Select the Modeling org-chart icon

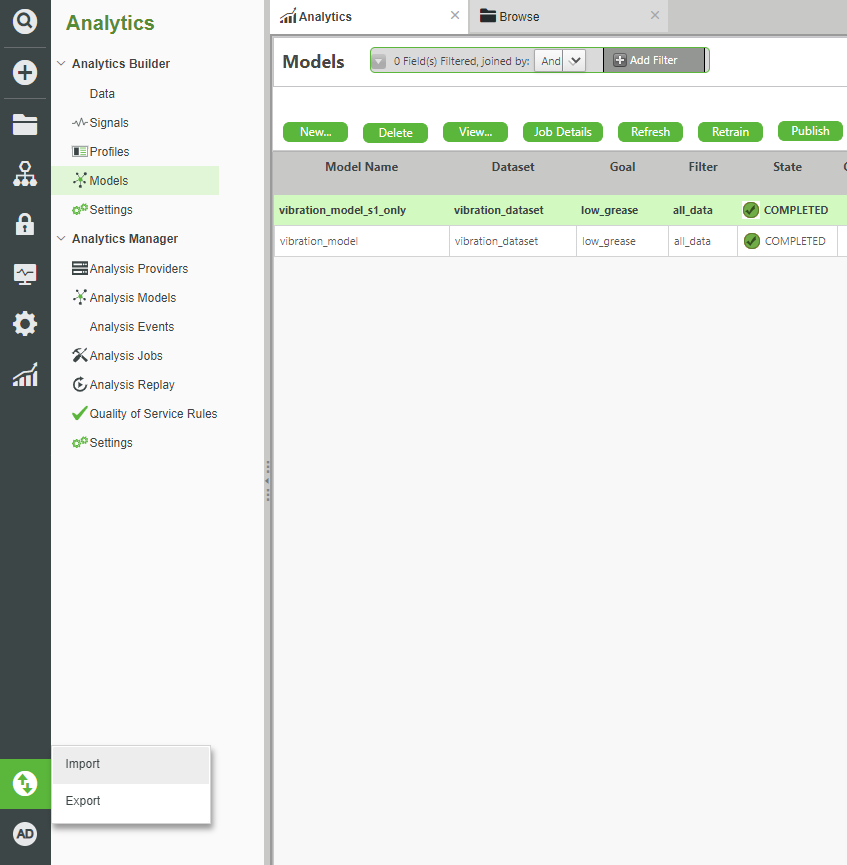pyautogui.click(x=25, y=173)
